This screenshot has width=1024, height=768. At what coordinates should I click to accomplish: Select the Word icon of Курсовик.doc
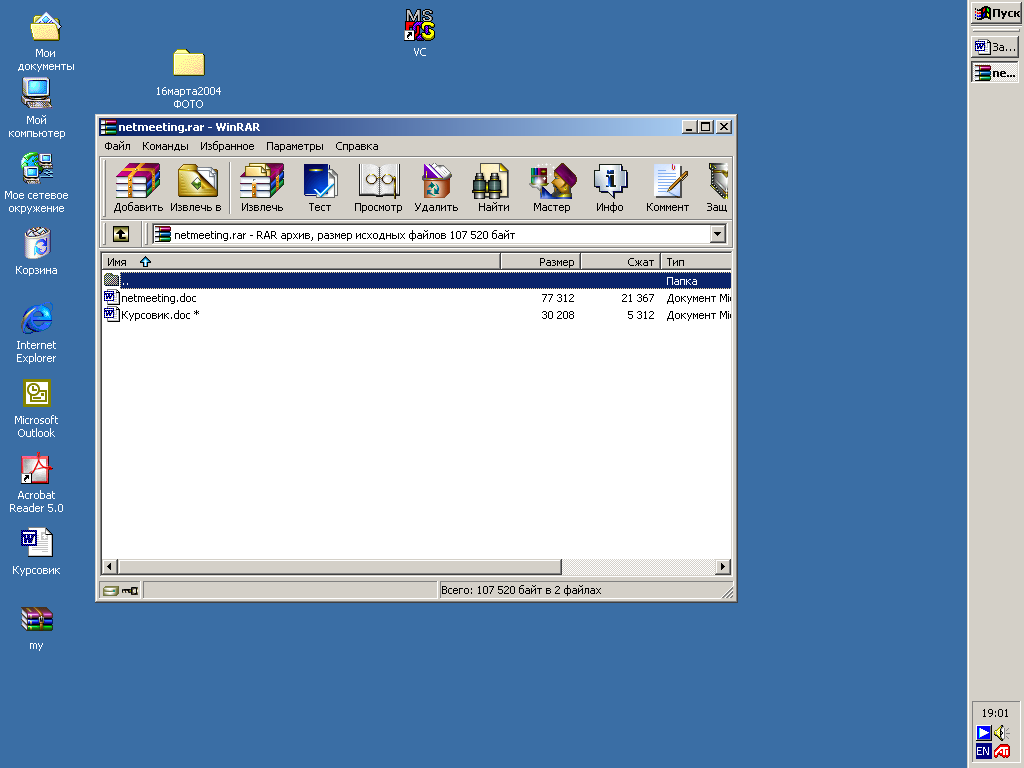coord(111,315)
